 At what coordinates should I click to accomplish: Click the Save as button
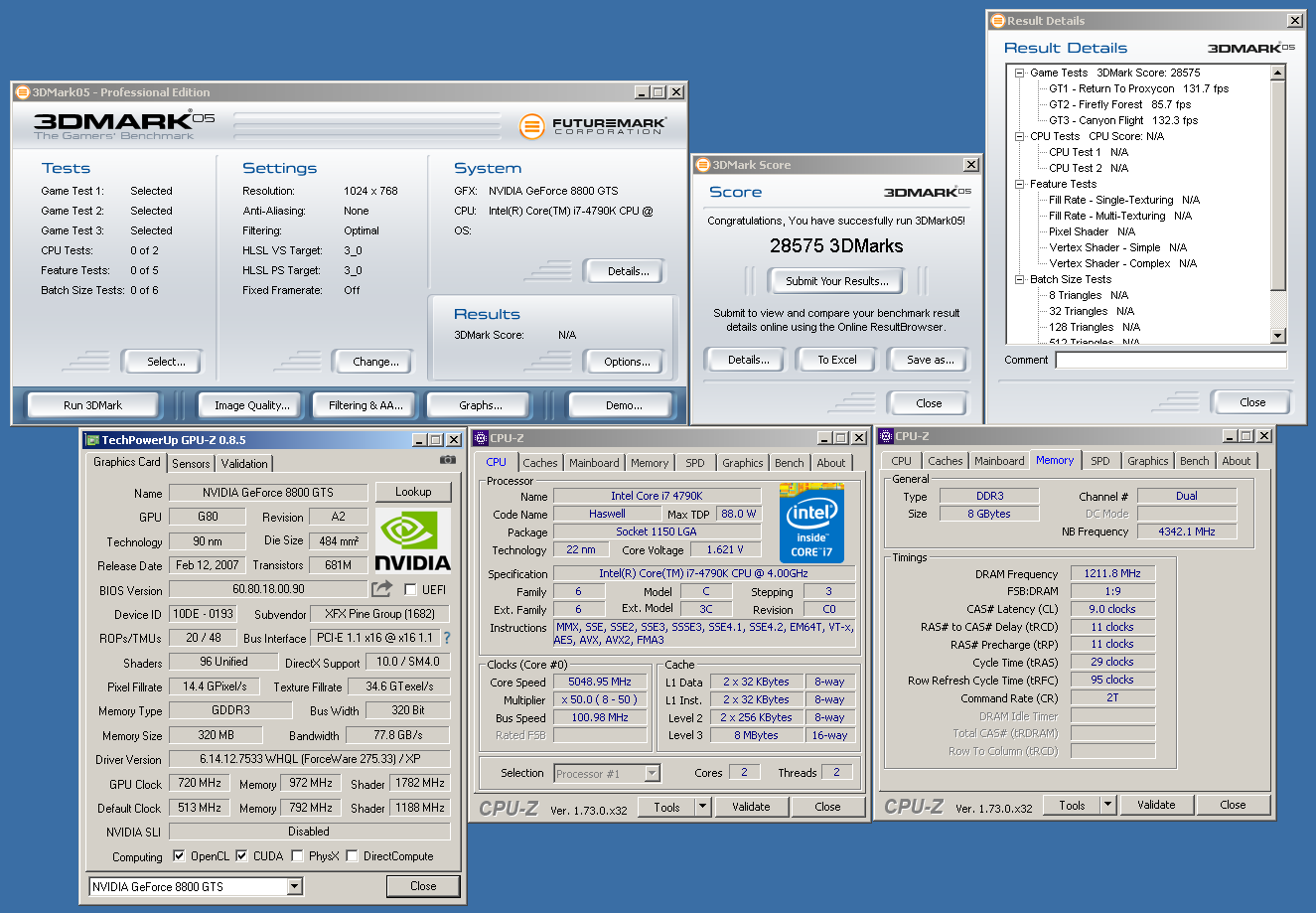(930, 360)
